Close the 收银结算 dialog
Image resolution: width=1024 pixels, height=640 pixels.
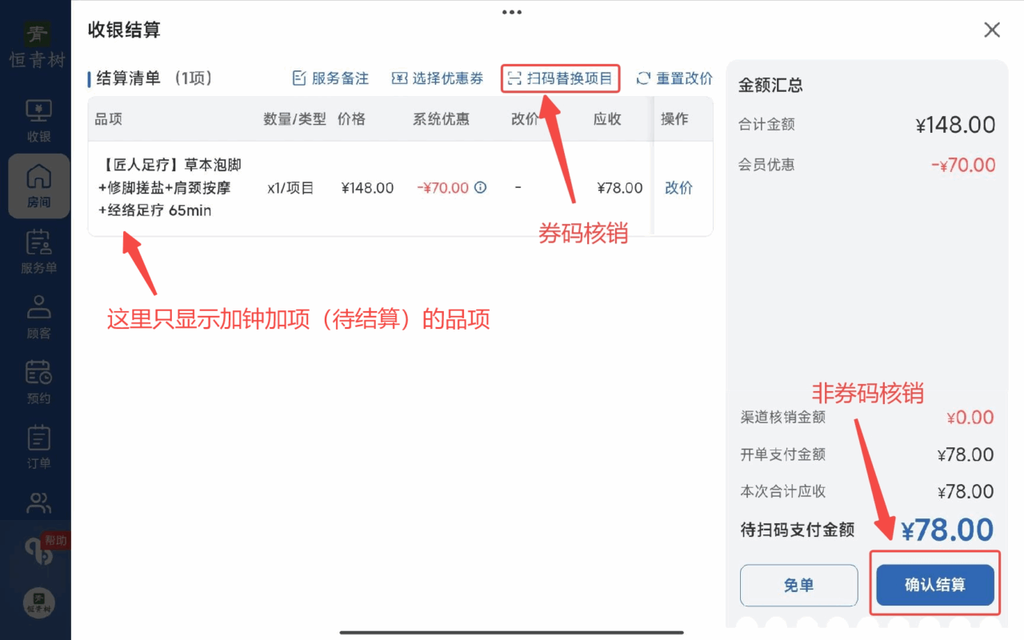tap(991, 29)
